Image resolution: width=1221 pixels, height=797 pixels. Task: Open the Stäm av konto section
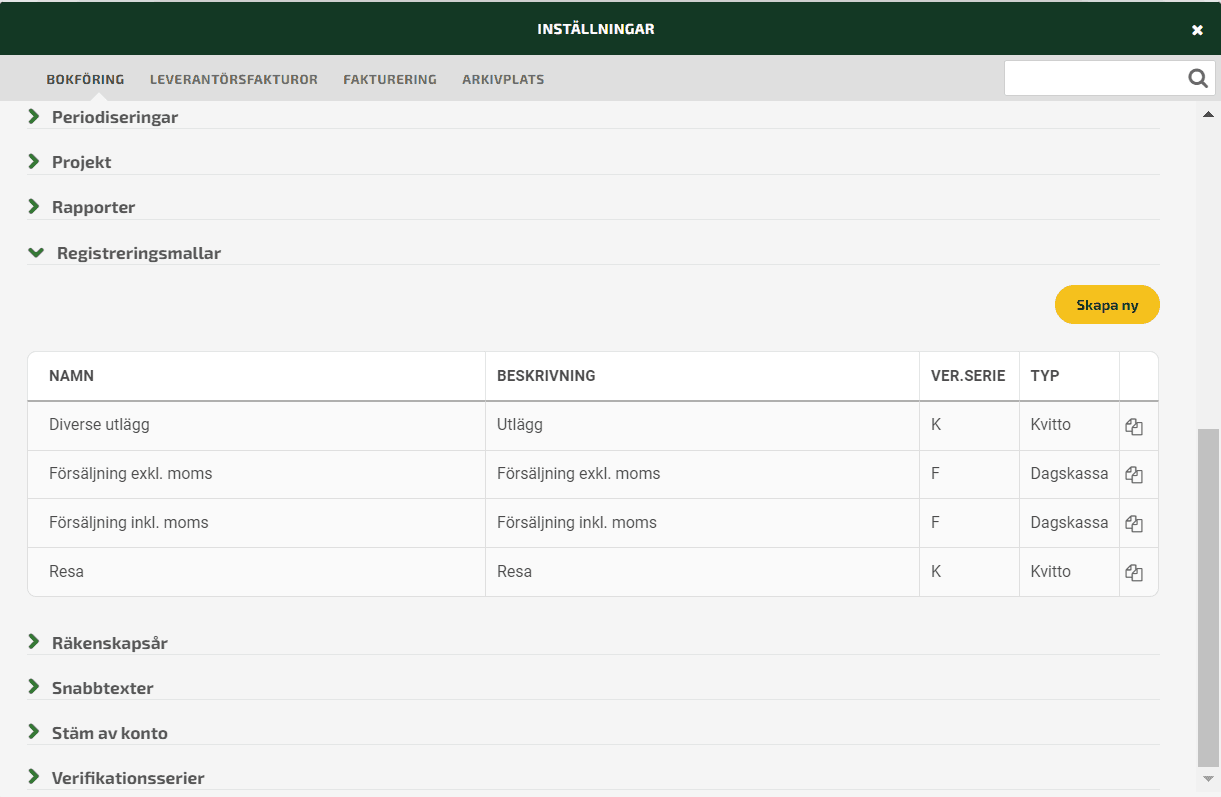[109, 733]
